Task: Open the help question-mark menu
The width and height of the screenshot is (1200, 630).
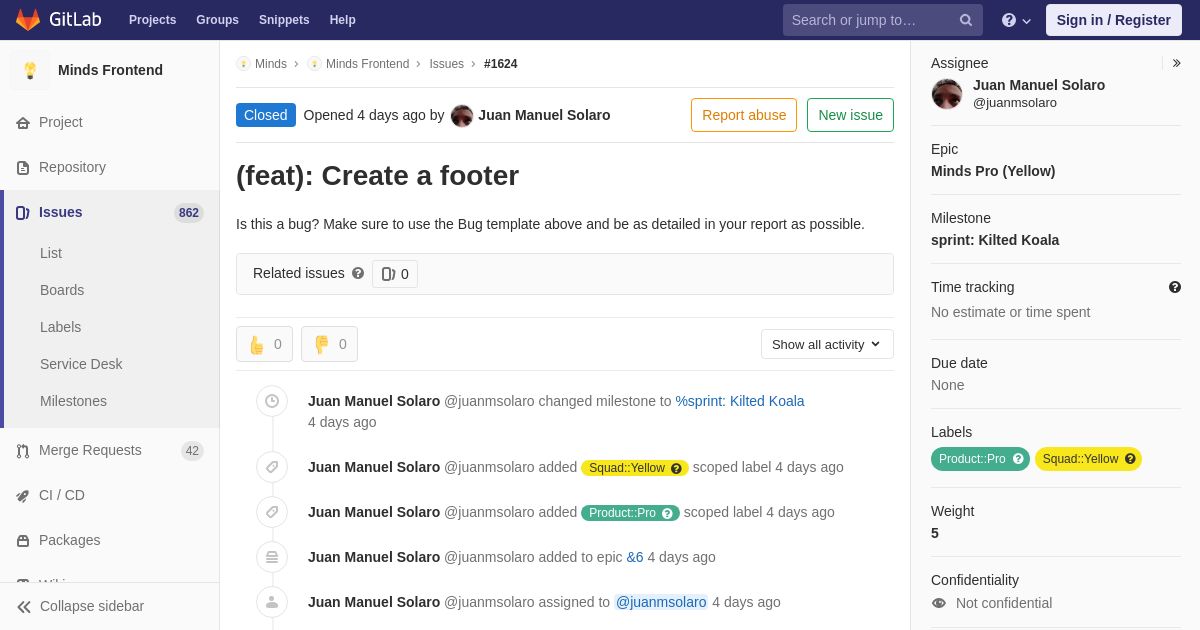Action: point(1016,20)
